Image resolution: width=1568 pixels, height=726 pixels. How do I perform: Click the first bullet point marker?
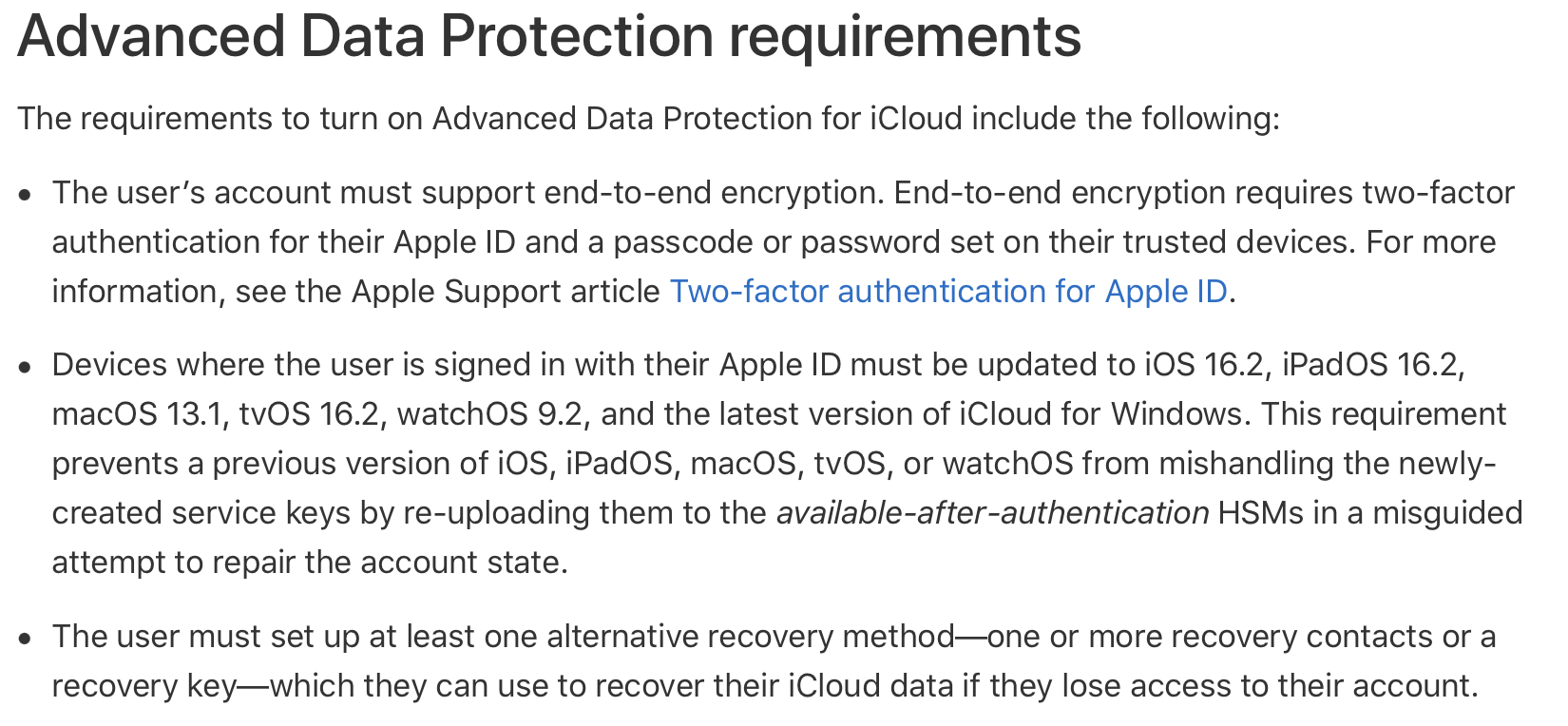click(x=26, y=195)
